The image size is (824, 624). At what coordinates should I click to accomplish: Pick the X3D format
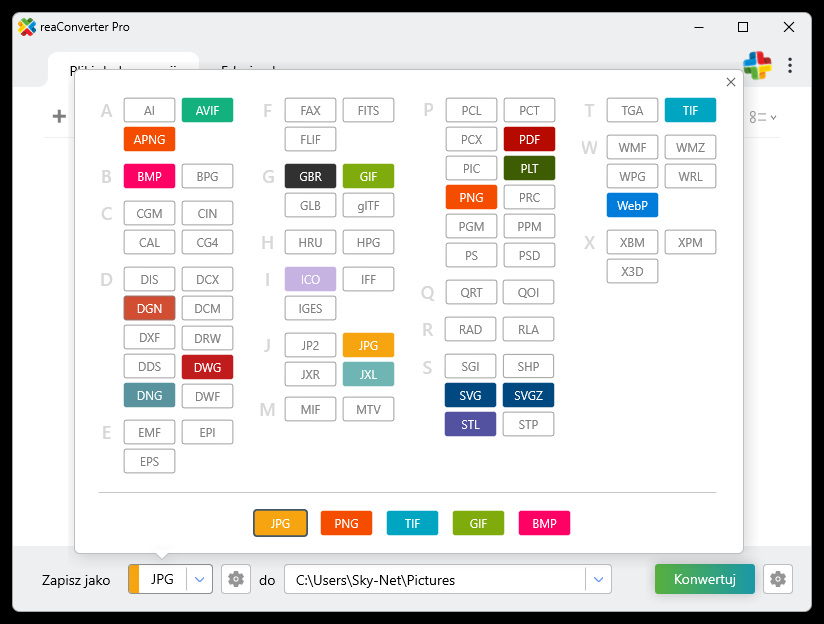632,271
